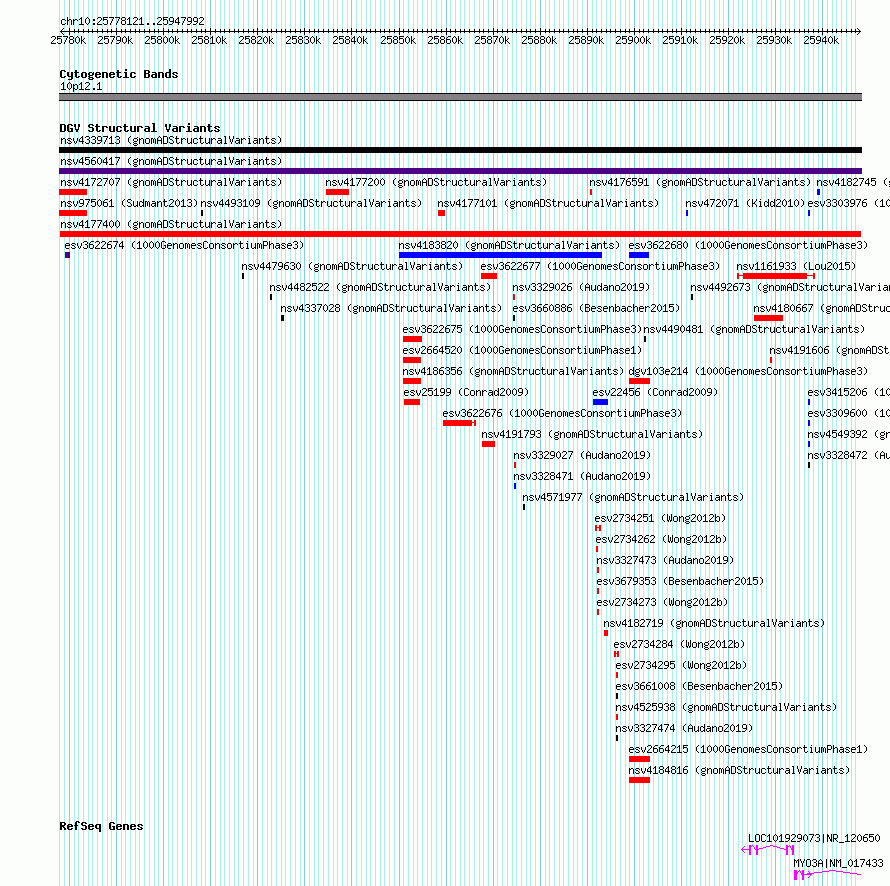Image resolution: width=890 pixels, height=886 pixels.
Task: Click nsv4186356 red variant bar
Action: click(x=412, y=381)
